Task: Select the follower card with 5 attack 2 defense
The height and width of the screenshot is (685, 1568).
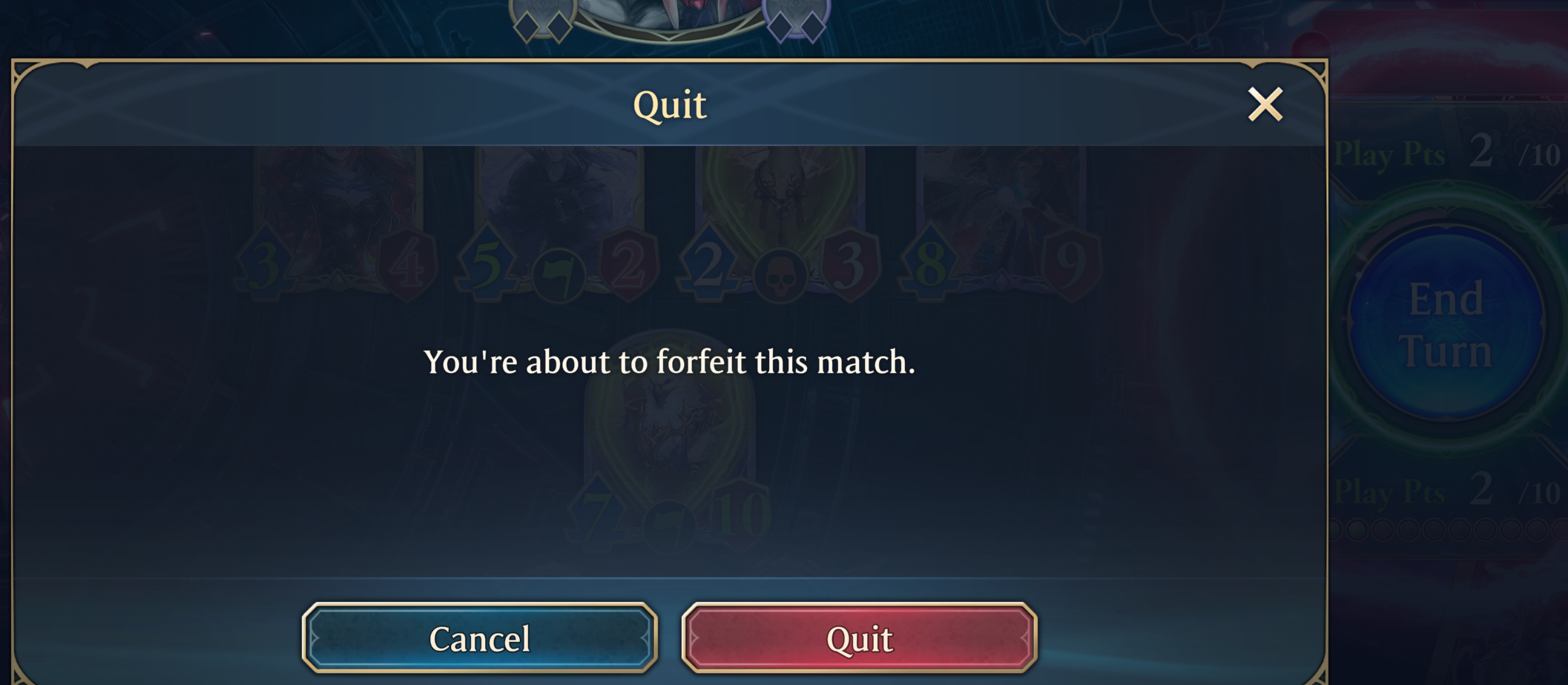Action: [558, 222]
